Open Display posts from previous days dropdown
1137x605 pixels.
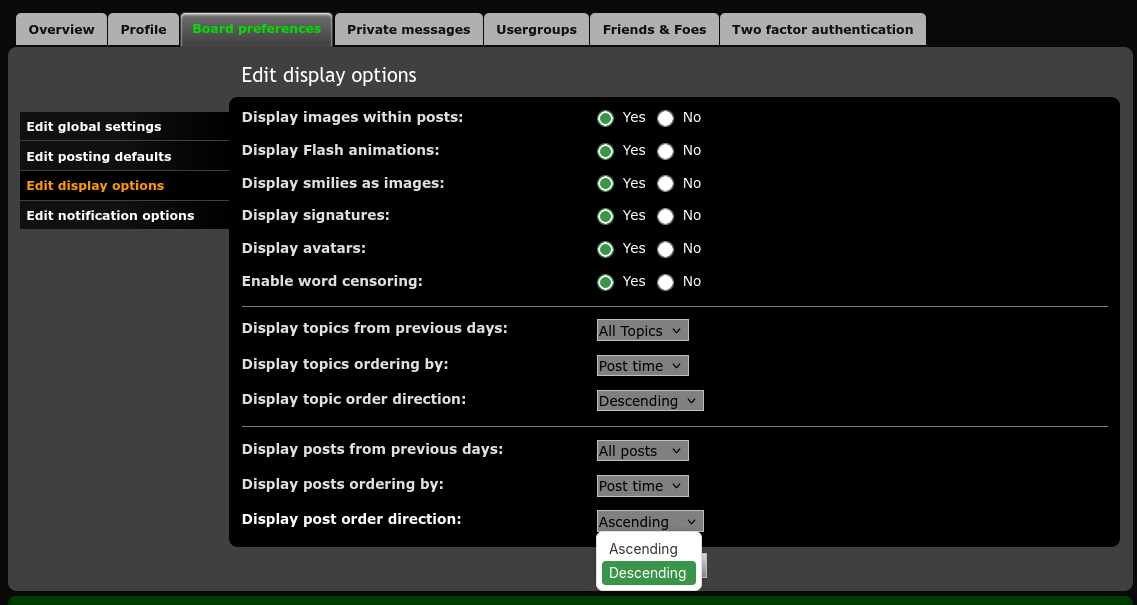(x=642, y=451)
